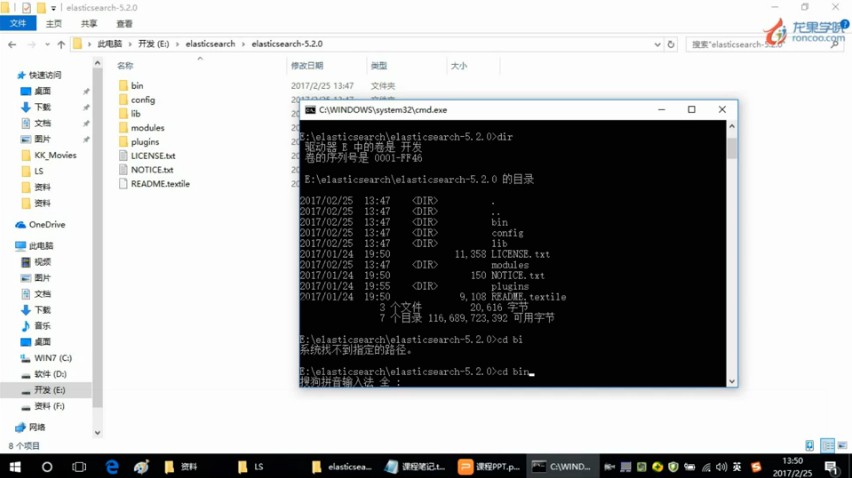
Task: Switch to the 主页 ribbon tab
Action: [53, 23]
